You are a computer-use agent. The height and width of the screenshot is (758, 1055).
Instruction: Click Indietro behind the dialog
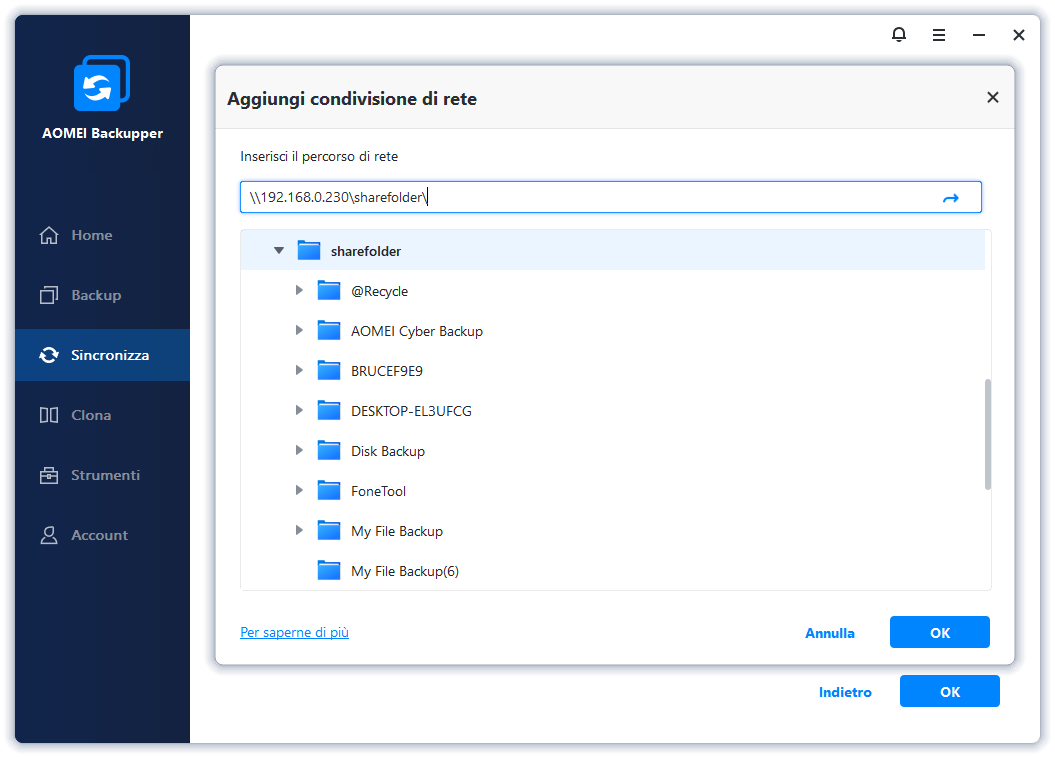845,692
